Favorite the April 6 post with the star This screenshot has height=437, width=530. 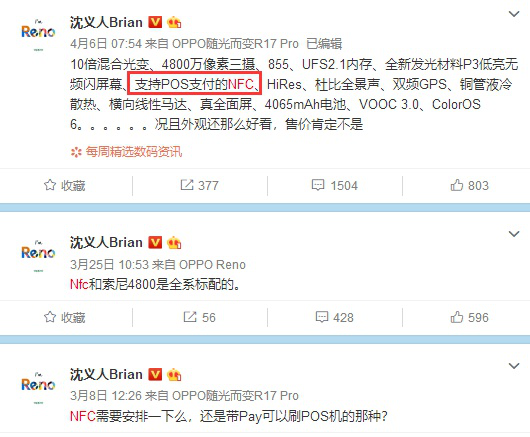pyautogui.click(x=65, y=186)
